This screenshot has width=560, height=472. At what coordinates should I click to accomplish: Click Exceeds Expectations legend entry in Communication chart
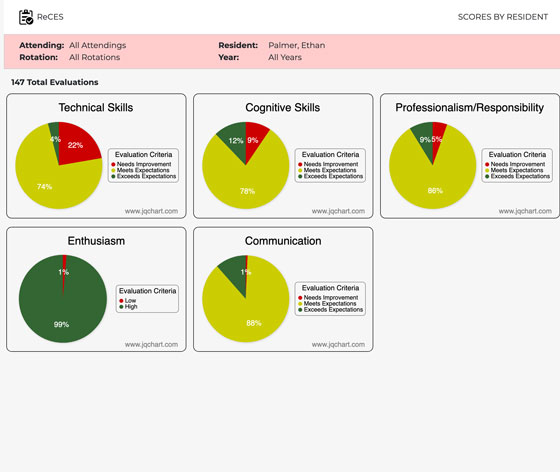point(330,310)
